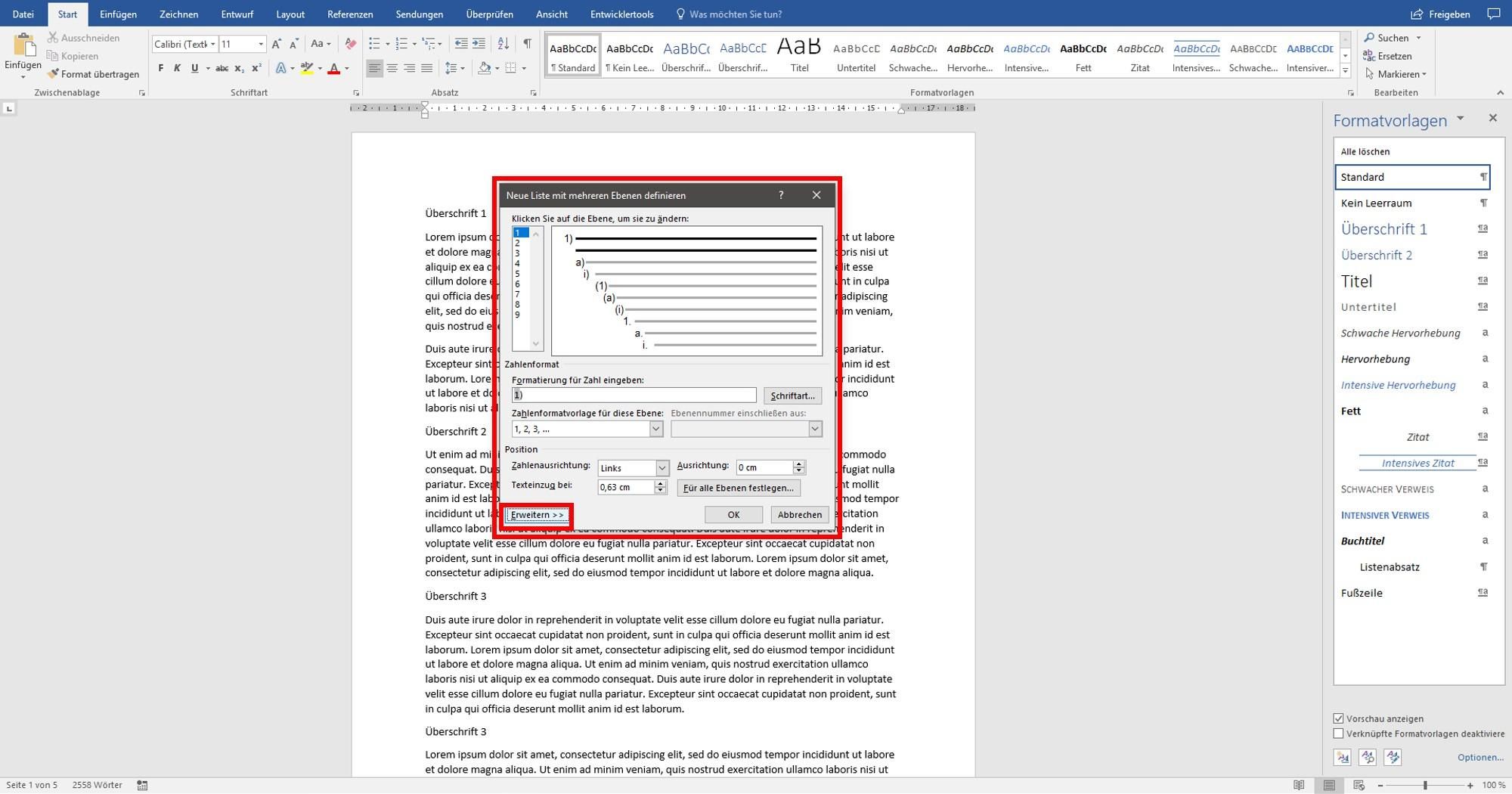Viewport: 1512px width, 794px height.
Task: Decrease paragraph indent
Action: pyautogui.click(x=461, y=44)
